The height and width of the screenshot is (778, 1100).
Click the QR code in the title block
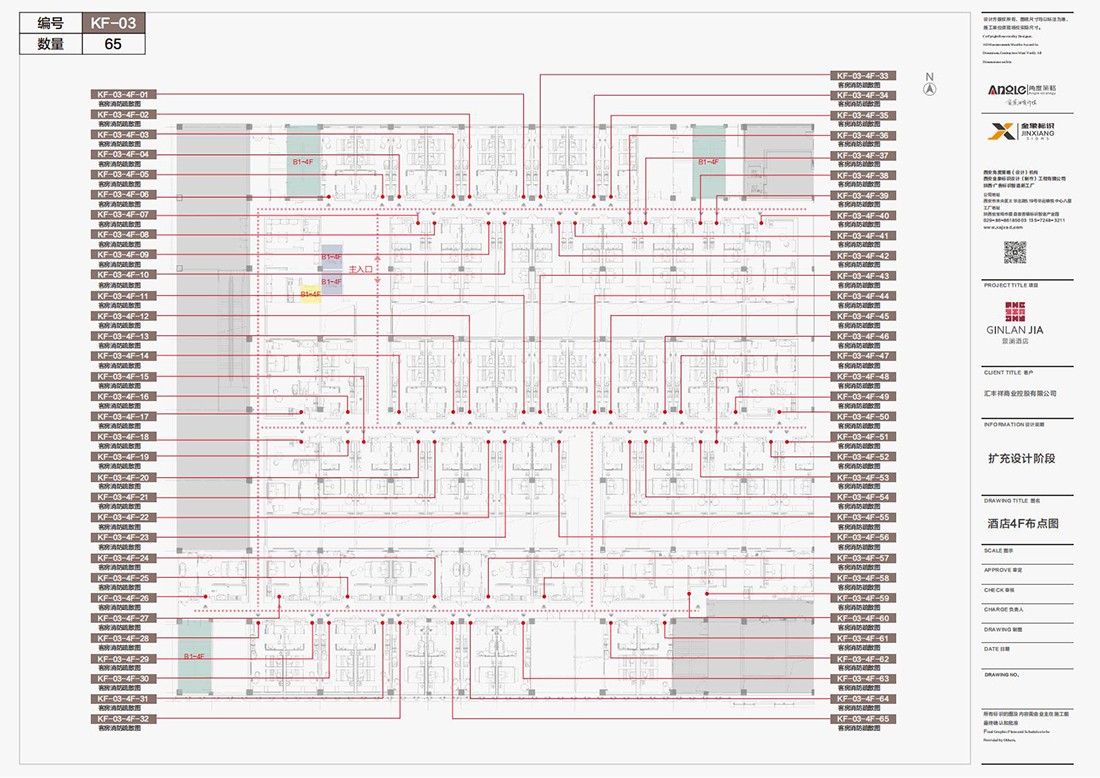click(x=1015, y=252)
